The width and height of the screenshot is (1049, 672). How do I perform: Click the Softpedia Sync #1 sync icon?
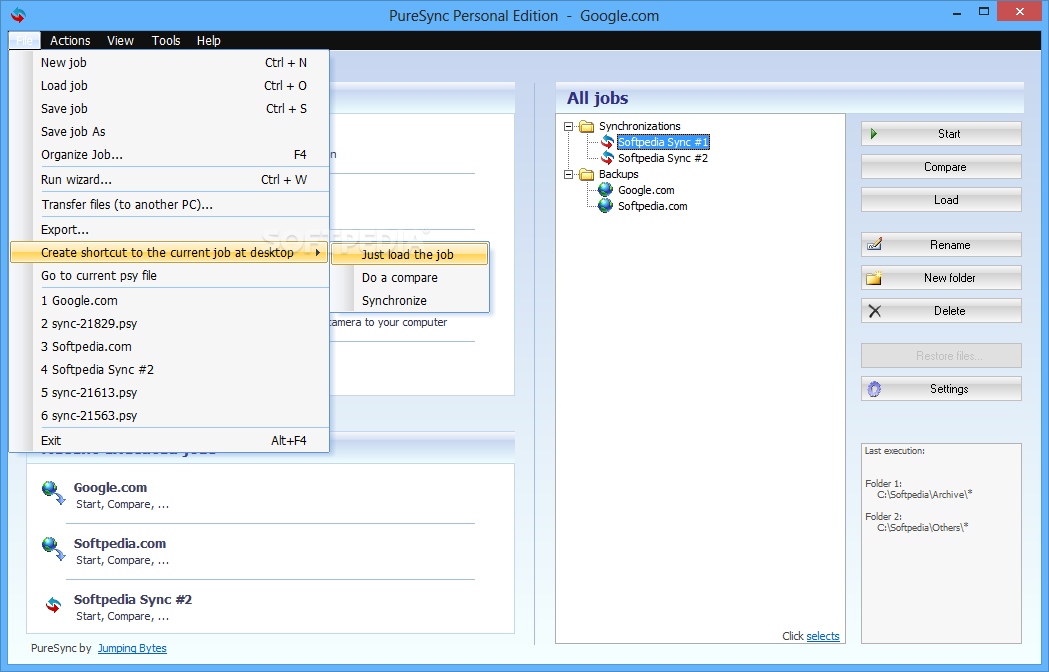[x=607, y=142]
